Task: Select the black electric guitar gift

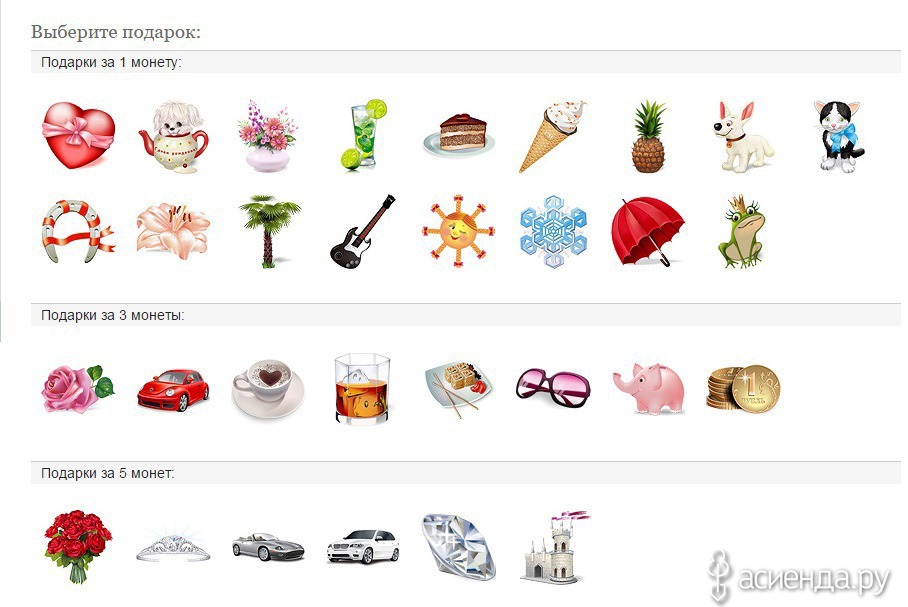Action: (x=363, y=231)
